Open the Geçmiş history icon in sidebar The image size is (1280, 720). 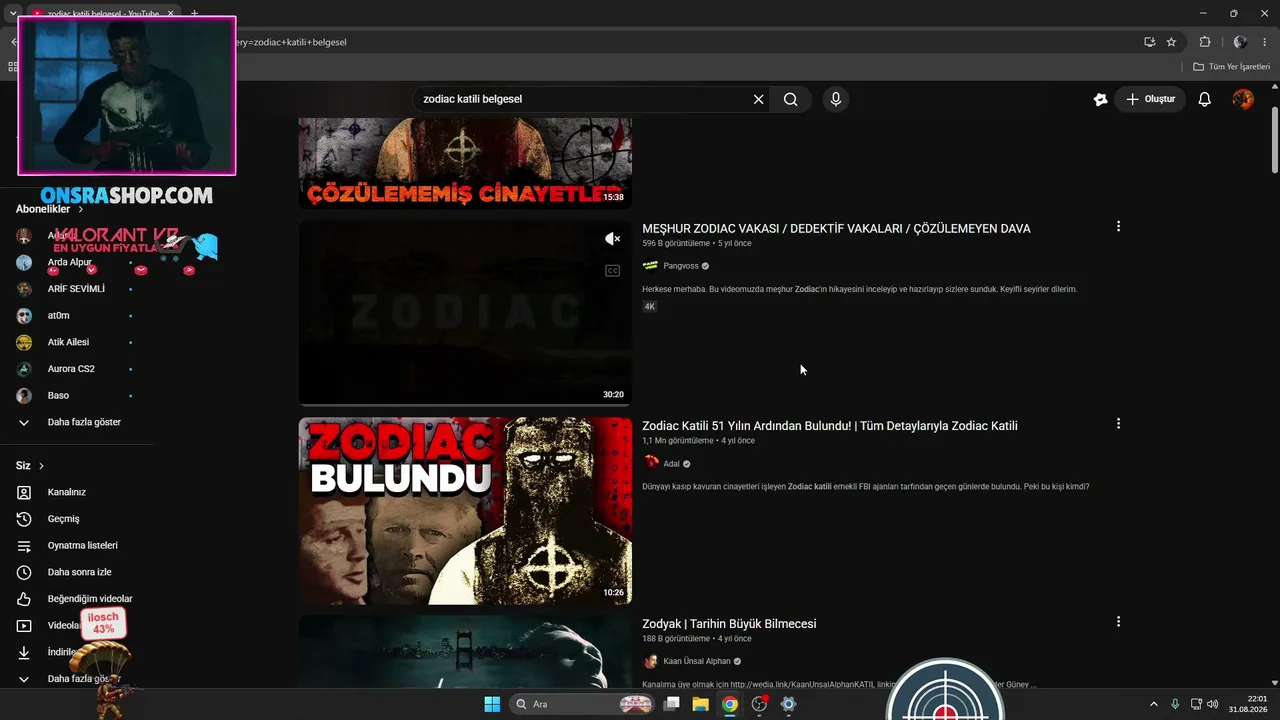point(24,519)
